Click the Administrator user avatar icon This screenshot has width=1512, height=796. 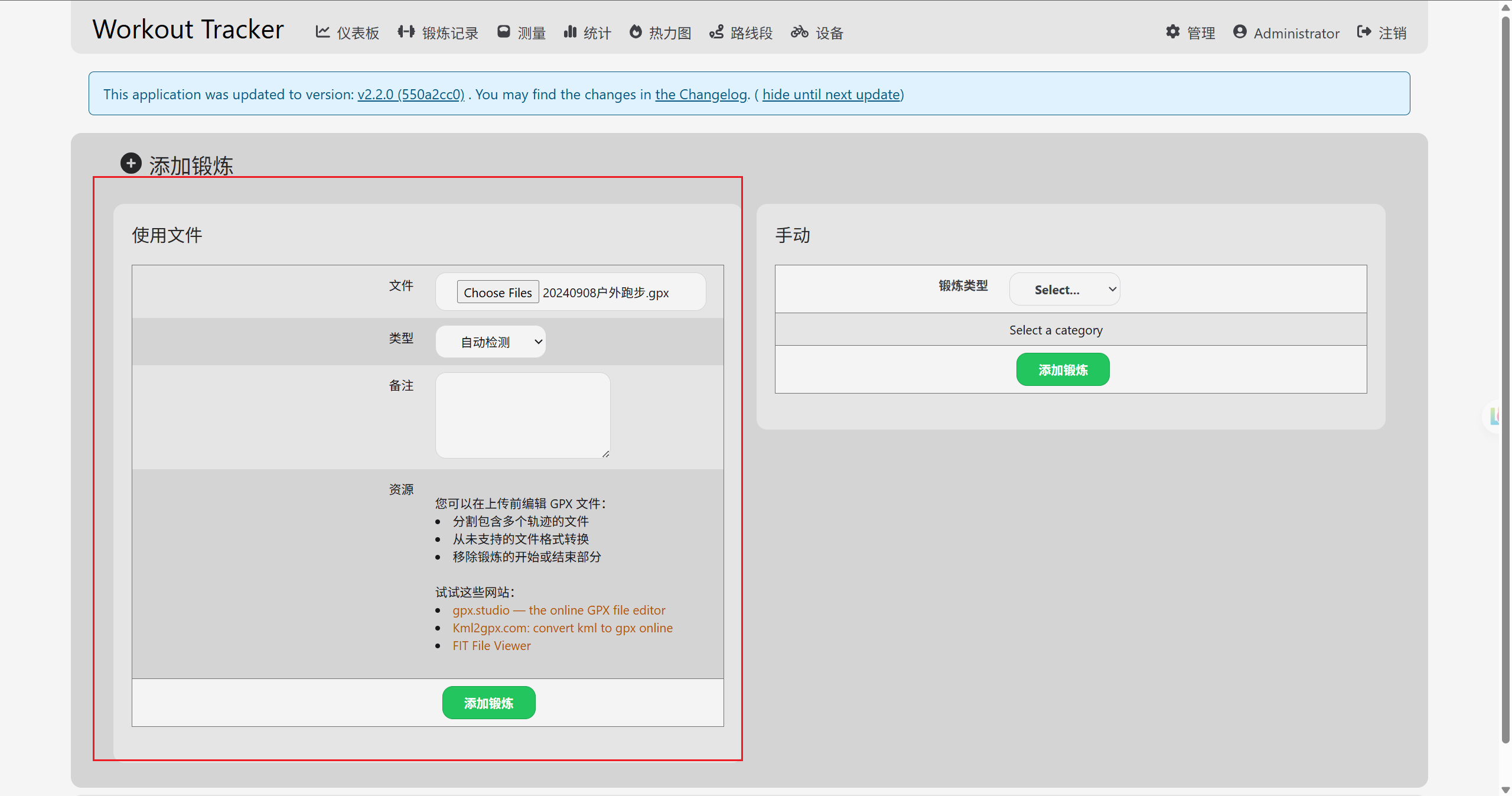pyautogui.click(x=1240, y=32)
